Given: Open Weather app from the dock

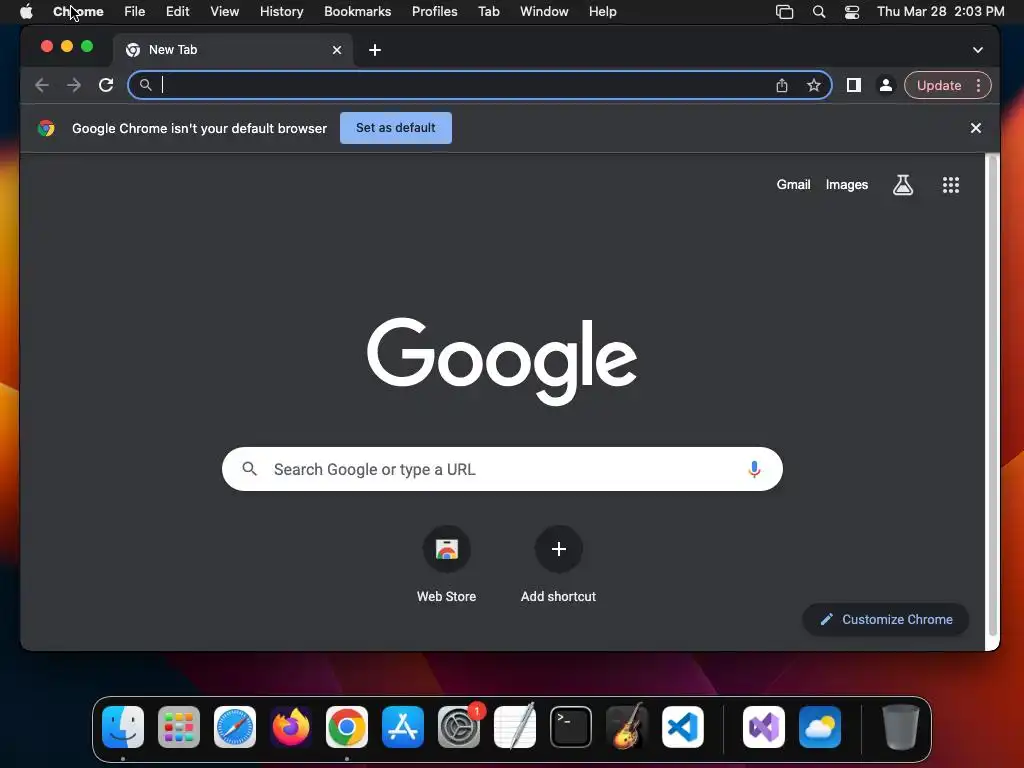Looking at the screenshot, I should pos(820,727).
